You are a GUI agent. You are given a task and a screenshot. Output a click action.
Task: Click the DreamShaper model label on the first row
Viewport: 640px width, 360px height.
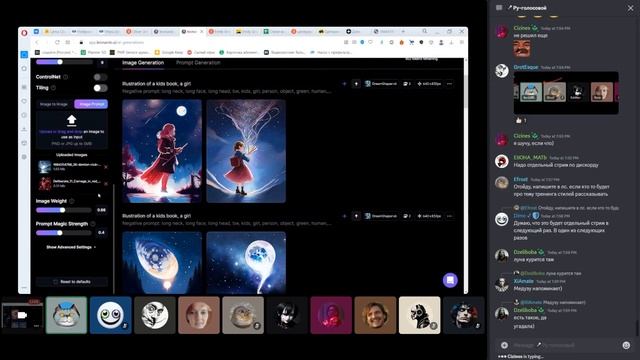point(381,84)
